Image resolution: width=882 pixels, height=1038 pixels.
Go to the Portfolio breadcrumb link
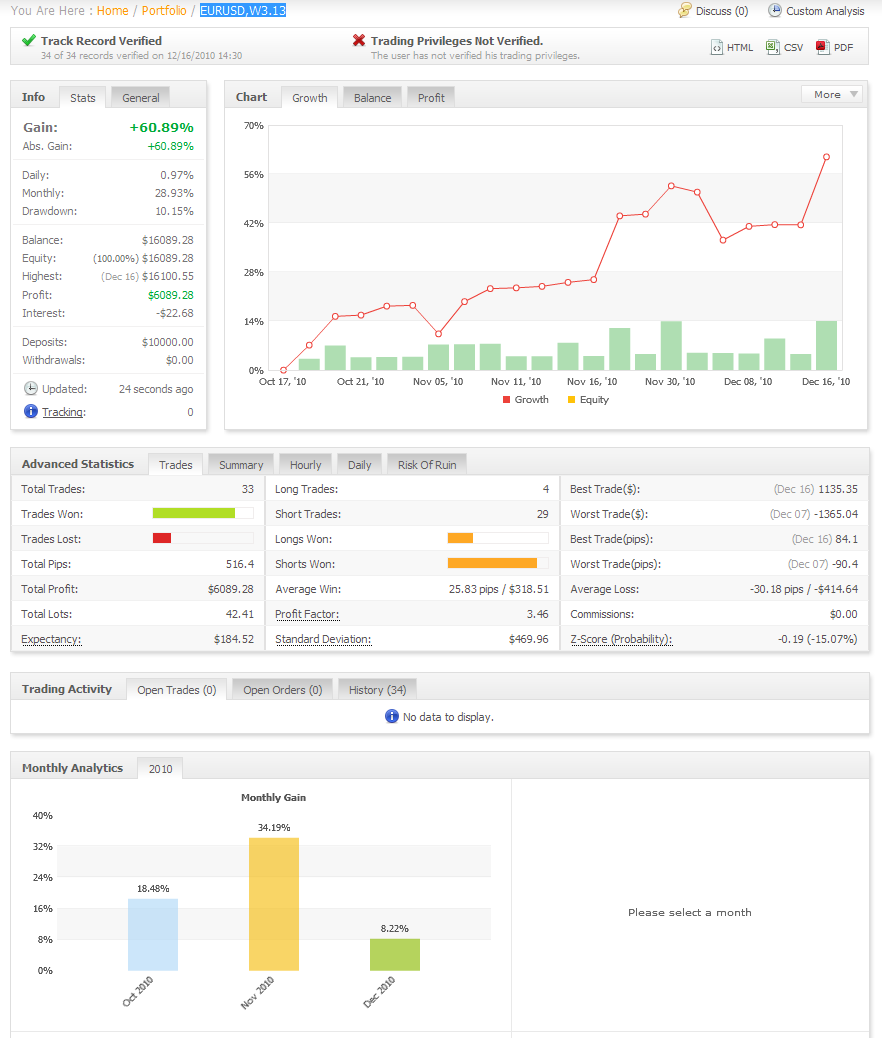[164, 11]
